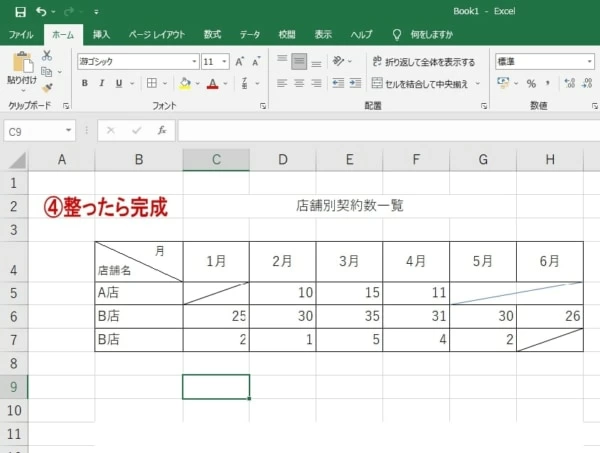Click the accounting currency format icon
This screenshot has height=453, width=600.
coord(503,83)
